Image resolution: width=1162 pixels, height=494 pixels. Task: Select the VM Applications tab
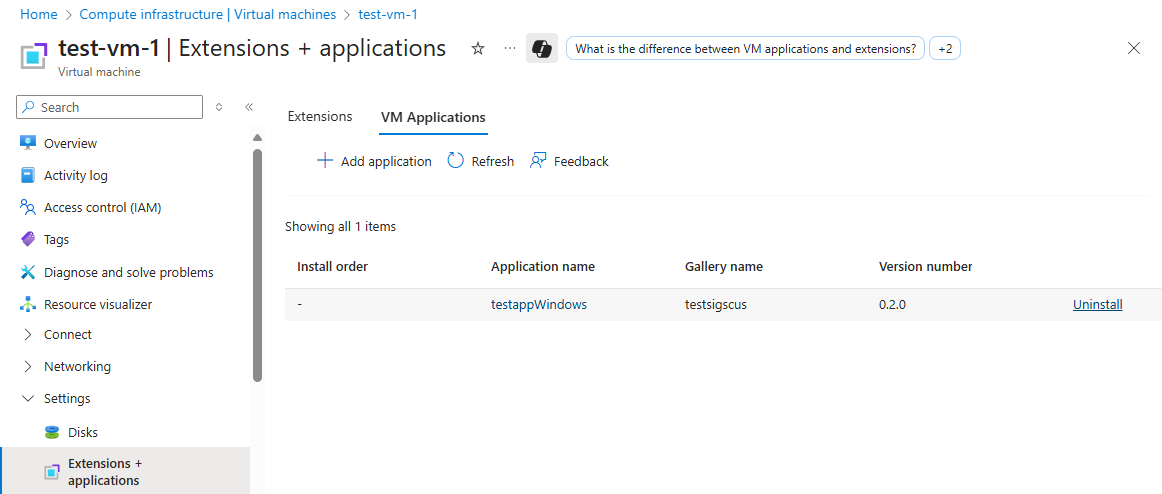(x=433, y=117)
